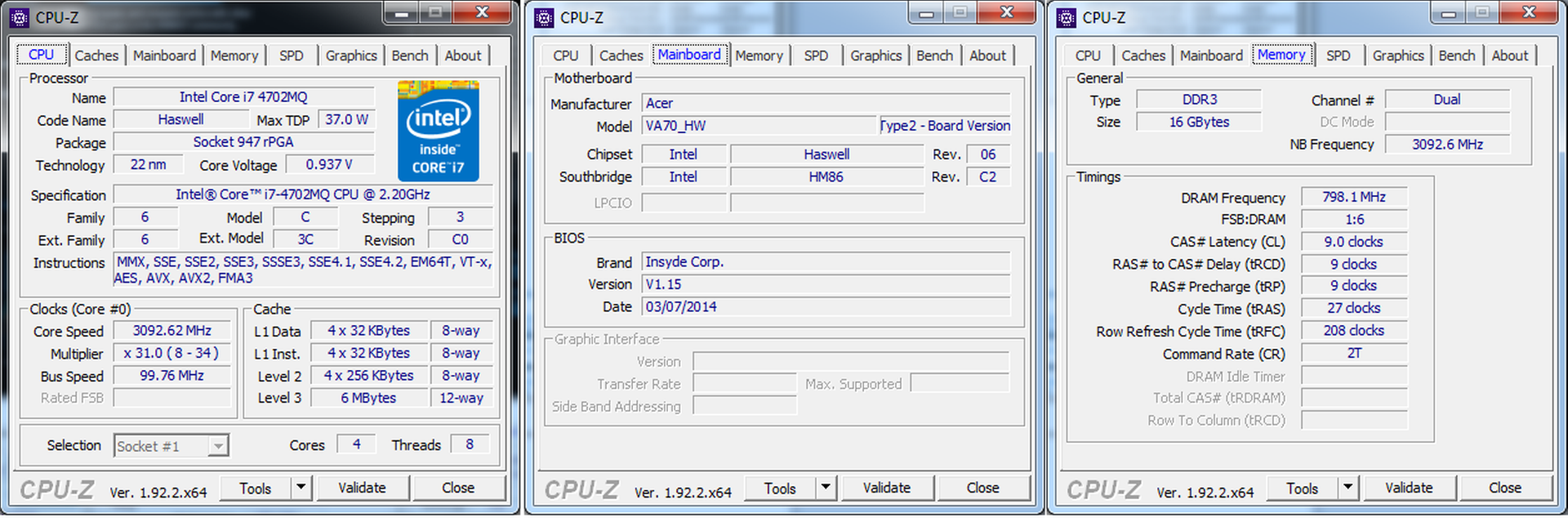Click Multiplier value x 31.0 (8 - 34)
The width and height of the screenshot is (1568, 522).
[x=172, y=354]
